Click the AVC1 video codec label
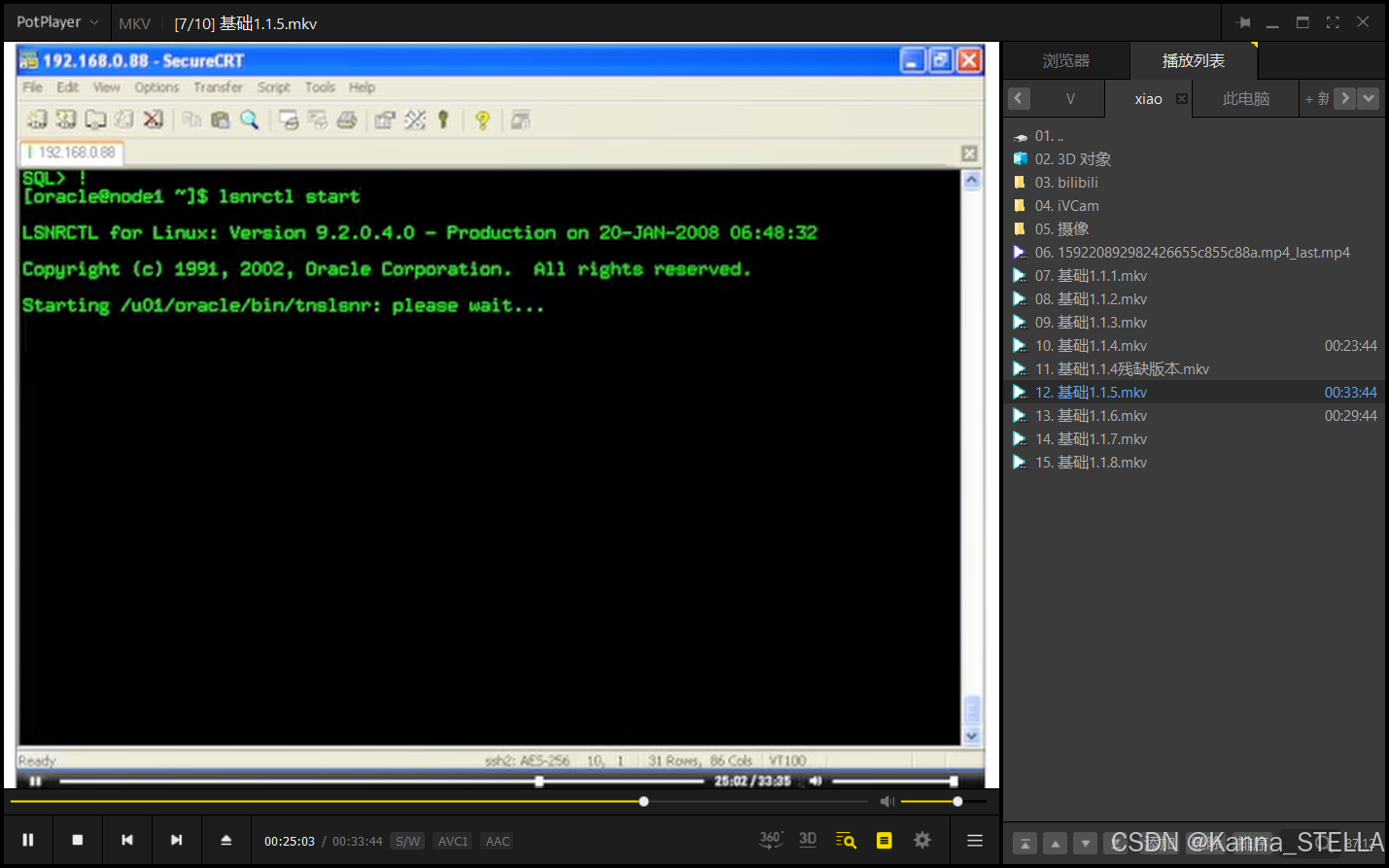This screenshot has height=868, width=1389. [x=453, y=841]
